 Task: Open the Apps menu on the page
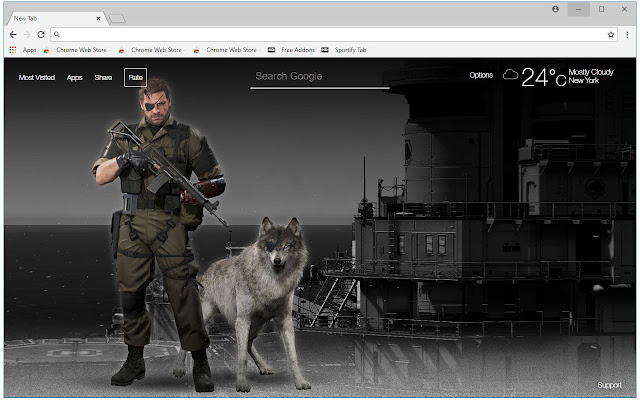click(x=75, y=78)
